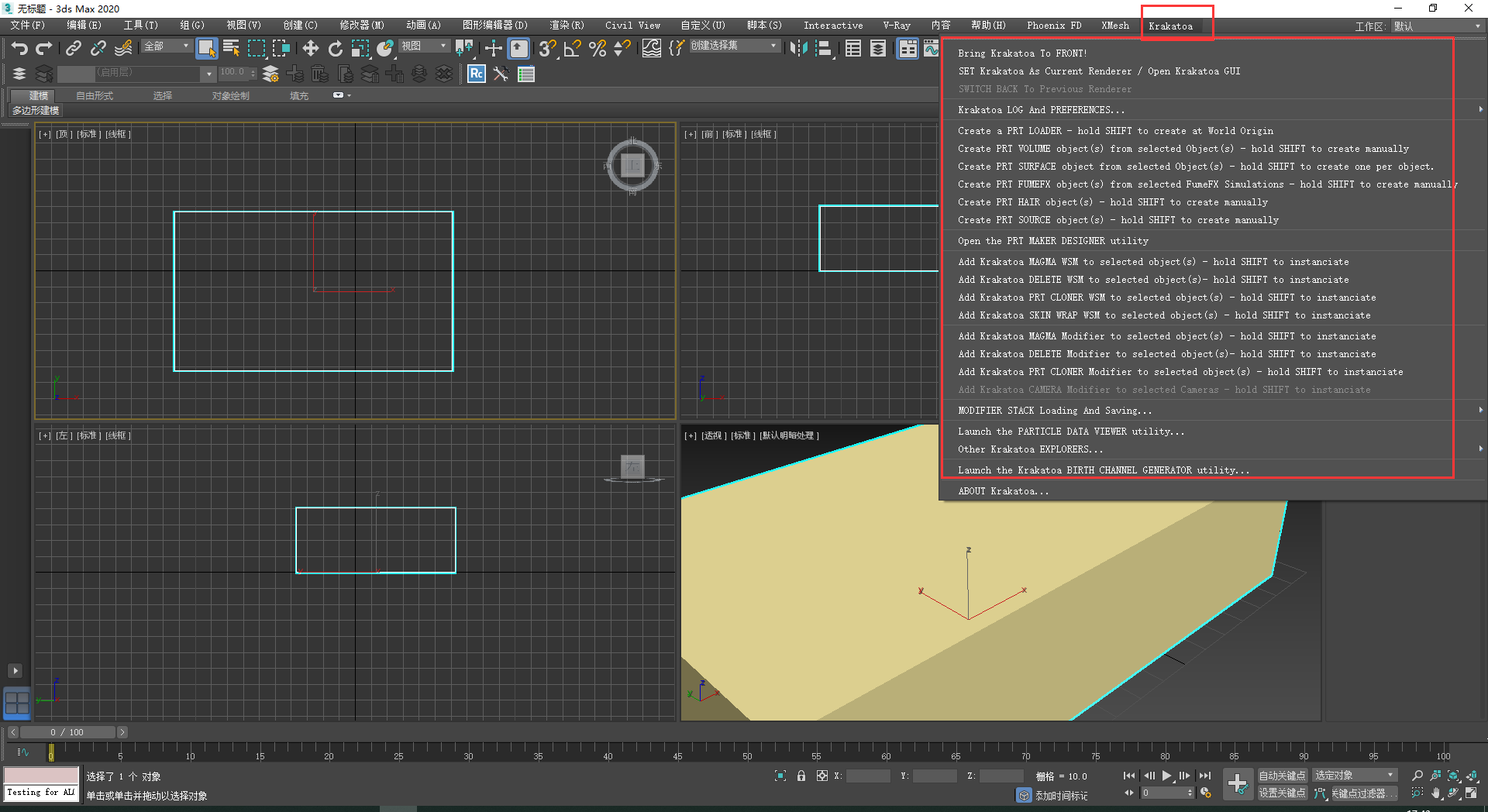
Task: Toggle the Percent Snap button
Action: (598, 48)
